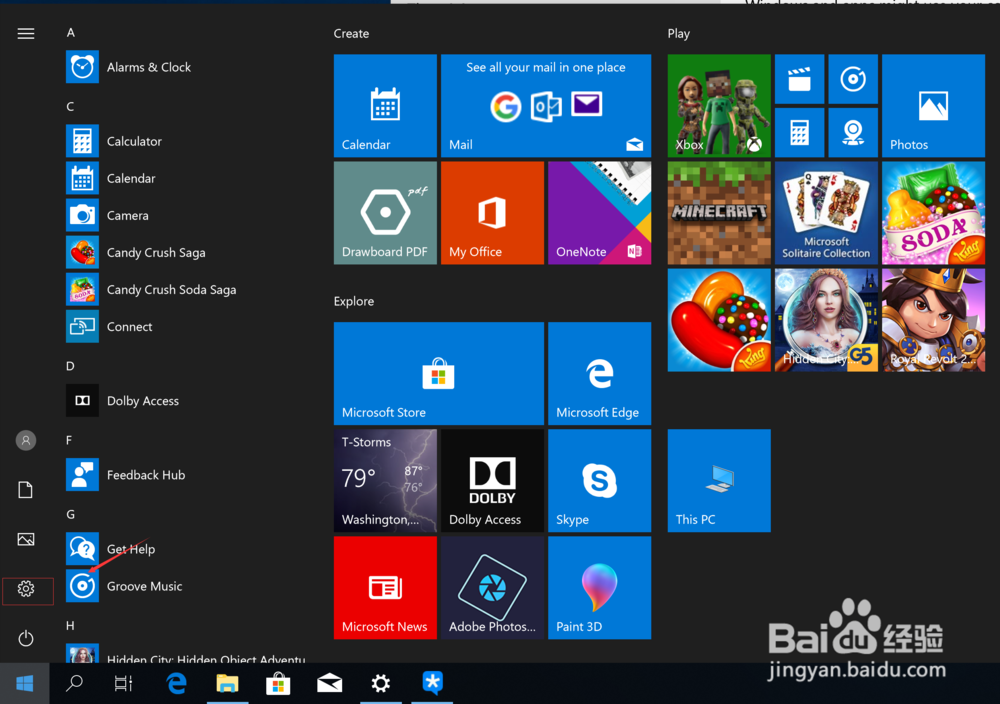1000x704 pixels.
Task: Open Microsoft News tile
Action: pyautogui.click(x=385, y=588)
